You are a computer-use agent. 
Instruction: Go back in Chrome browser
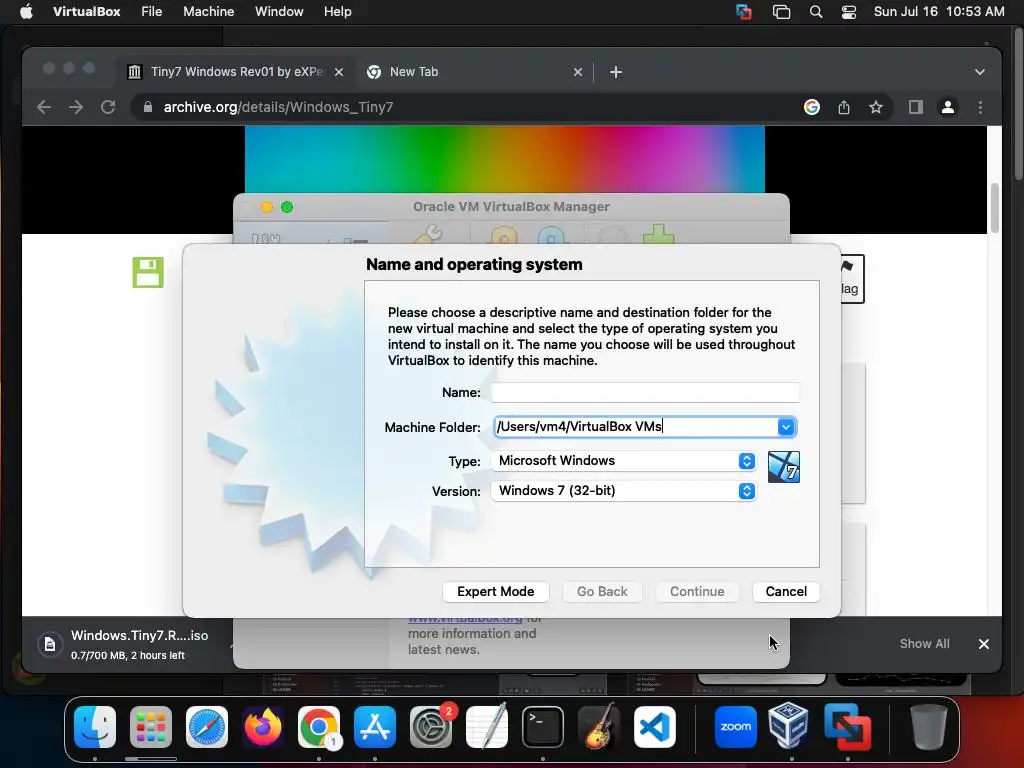click(44, 107)
